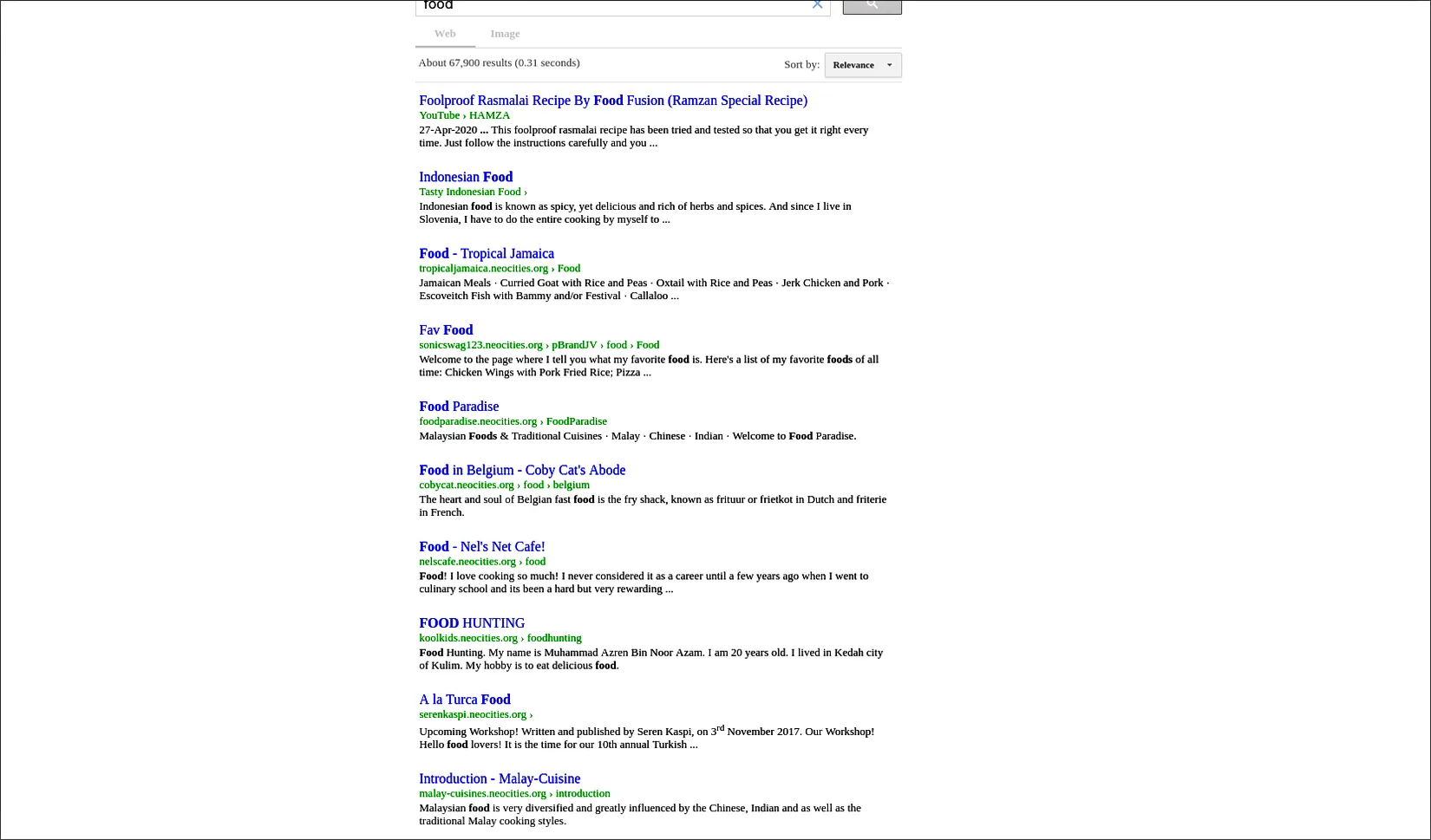This screenshot has width=1431, height=840.
Task: Visit the Indonesian Food result
Action: [x=466, y=177]
